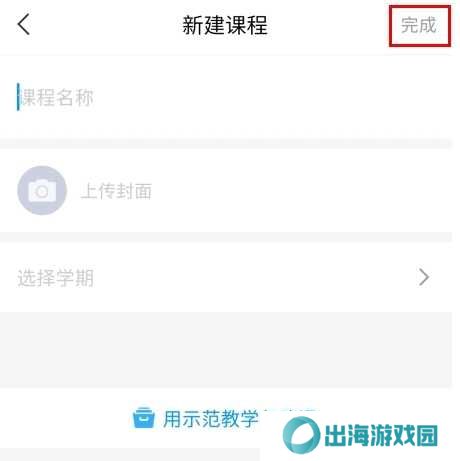Tap 完成 to finish creating course
Viewport: 460px width, 461px height.
pos(419,25)
